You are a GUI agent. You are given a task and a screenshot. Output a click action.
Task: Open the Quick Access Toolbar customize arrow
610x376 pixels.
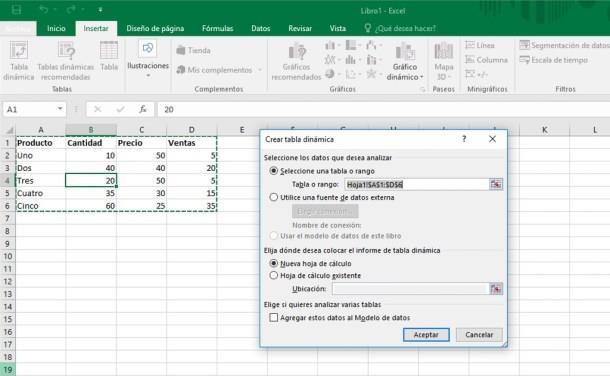click(x=100, y=10)
